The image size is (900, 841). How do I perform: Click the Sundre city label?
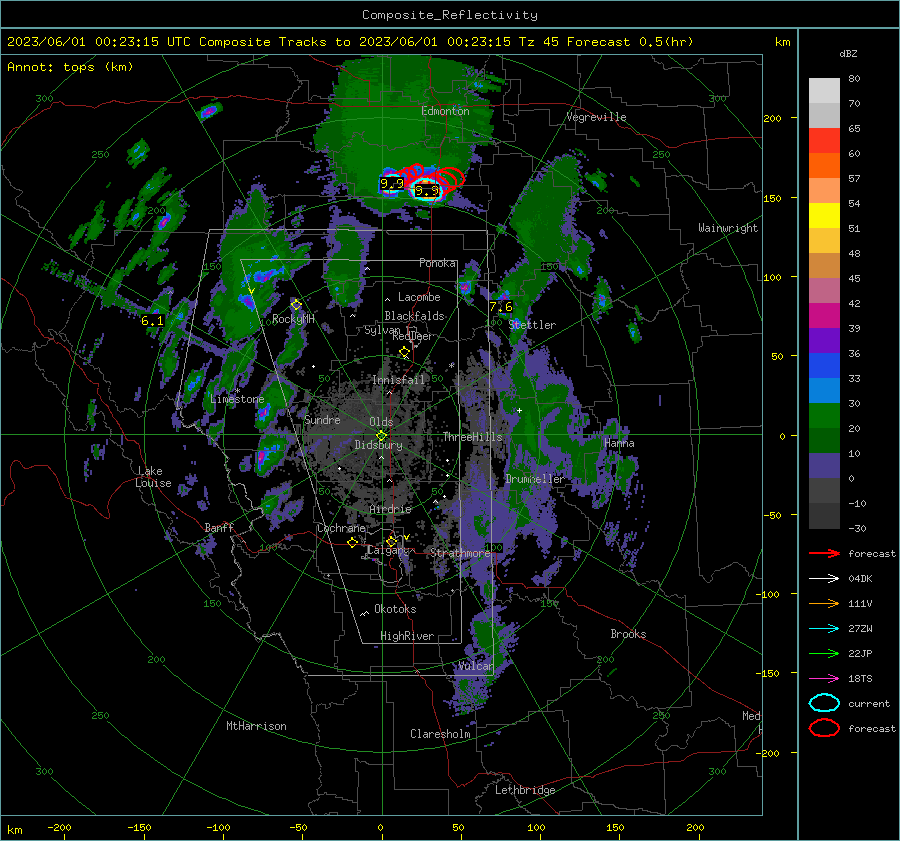point(322,420)
